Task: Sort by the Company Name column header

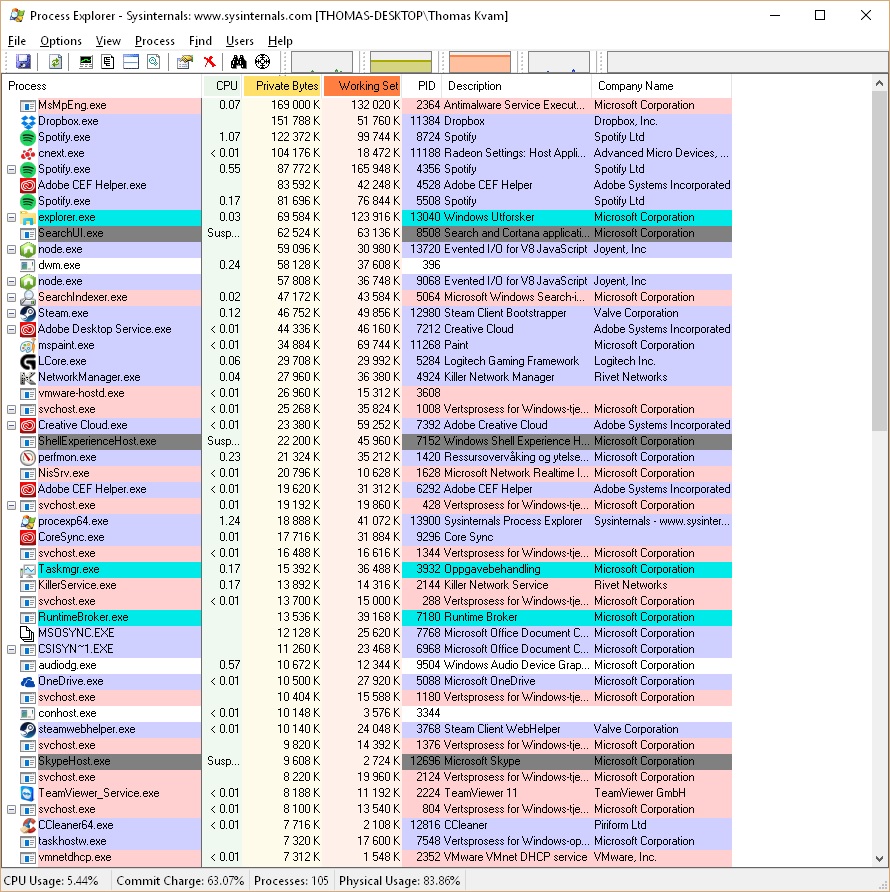Action: [x=661, y=86]
